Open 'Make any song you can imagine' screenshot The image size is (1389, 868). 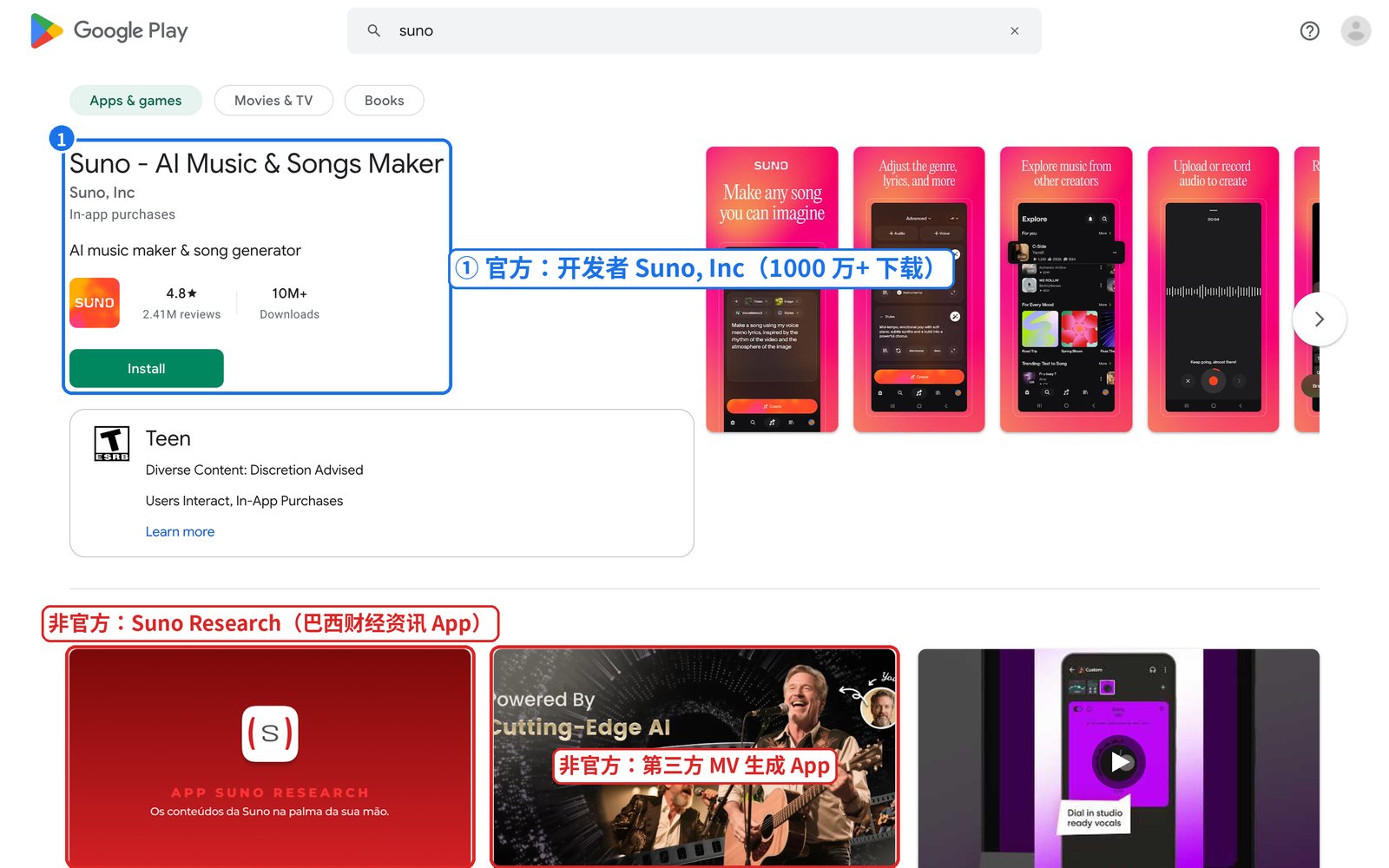[x=772, y=289]
